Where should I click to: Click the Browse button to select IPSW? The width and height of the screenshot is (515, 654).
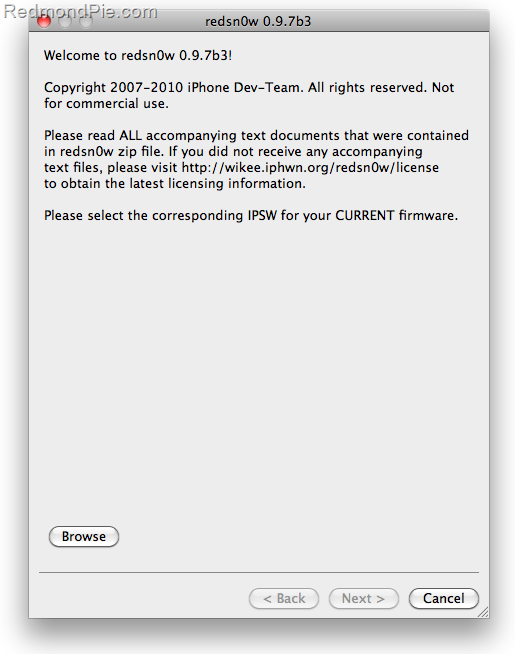pos(84,536)
